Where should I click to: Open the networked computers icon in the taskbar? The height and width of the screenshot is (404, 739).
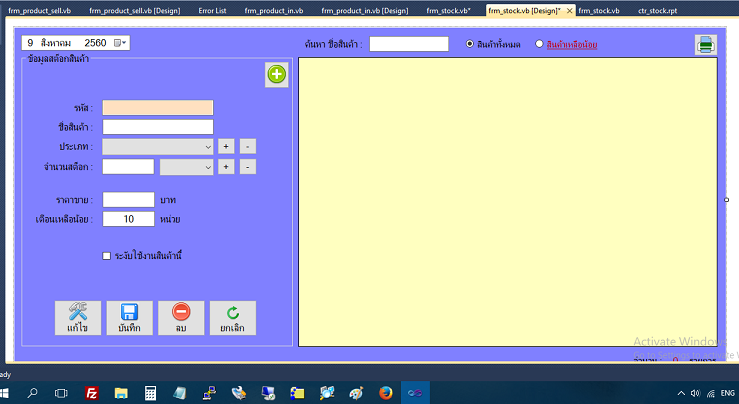coord(209,393)
